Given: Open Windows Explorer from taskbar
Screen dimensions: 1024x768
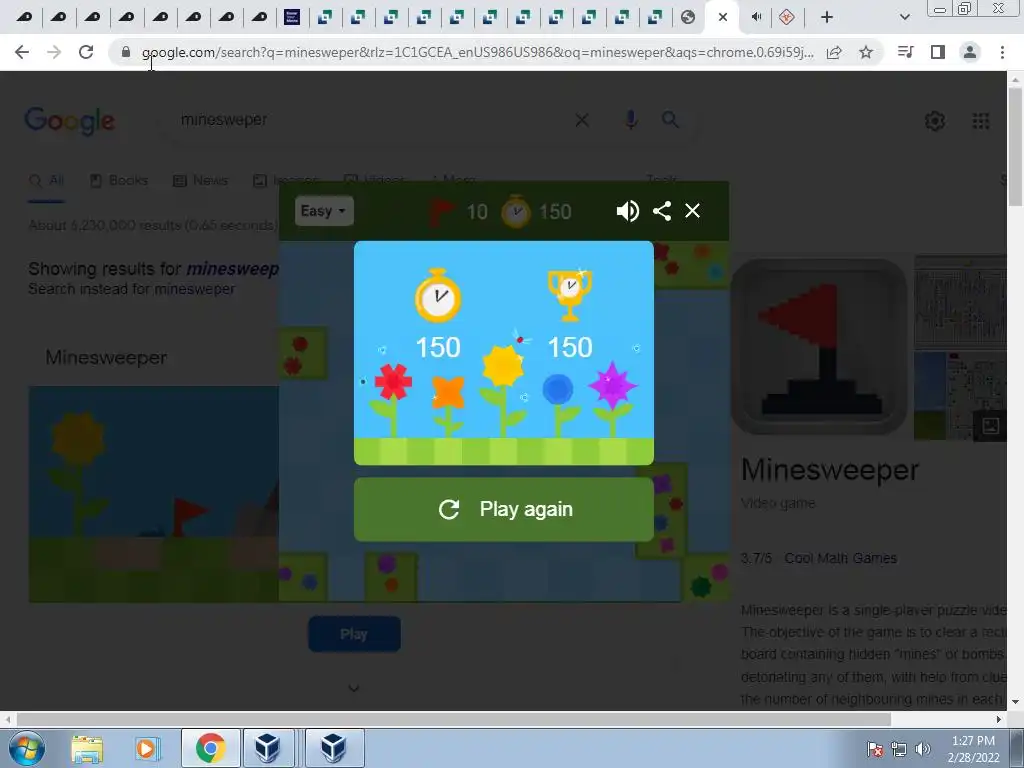Looking at the screenshot, I should pyautogui.click(x=87, y=748).
